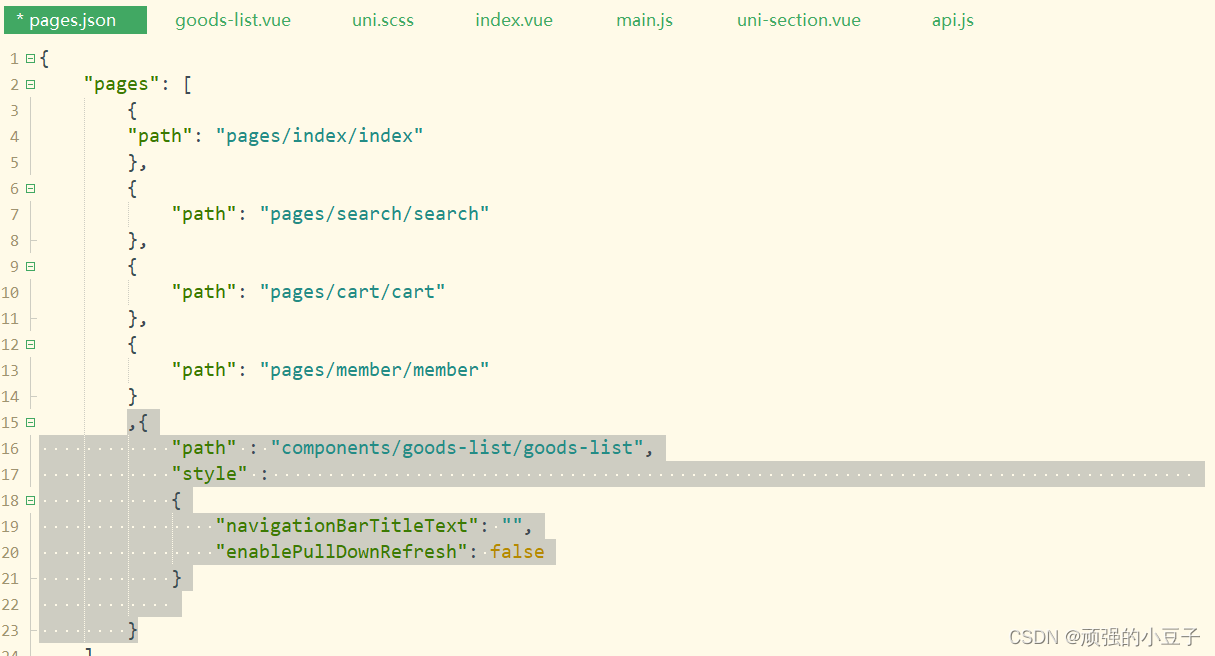Collapse the fold marker on line 6
Image resolution: width=1215 pixels, height=656 pixels.
(x=29, y=188)
